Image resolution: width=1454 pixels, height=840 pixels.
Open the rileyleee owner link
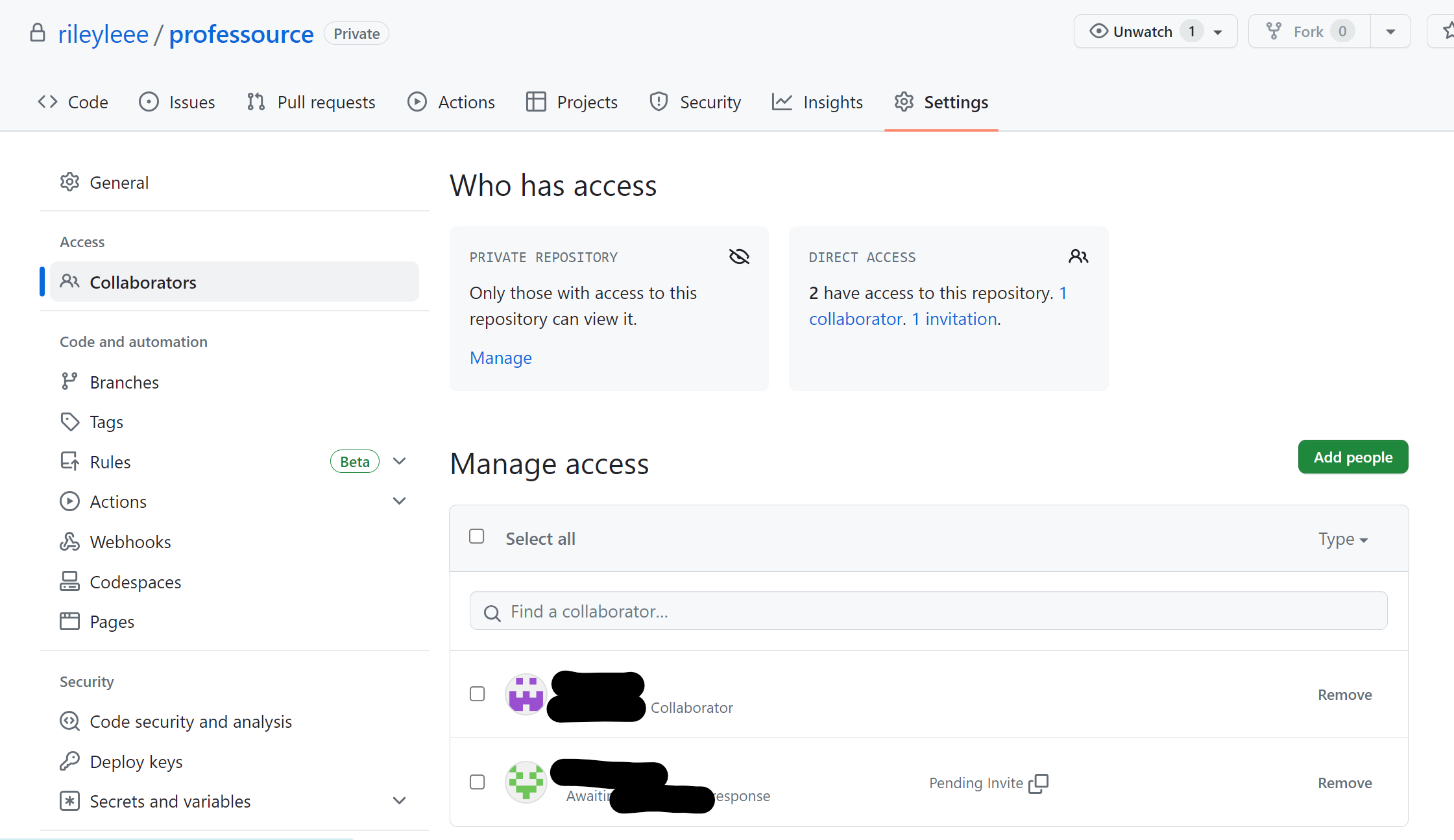tap(103, 34)
